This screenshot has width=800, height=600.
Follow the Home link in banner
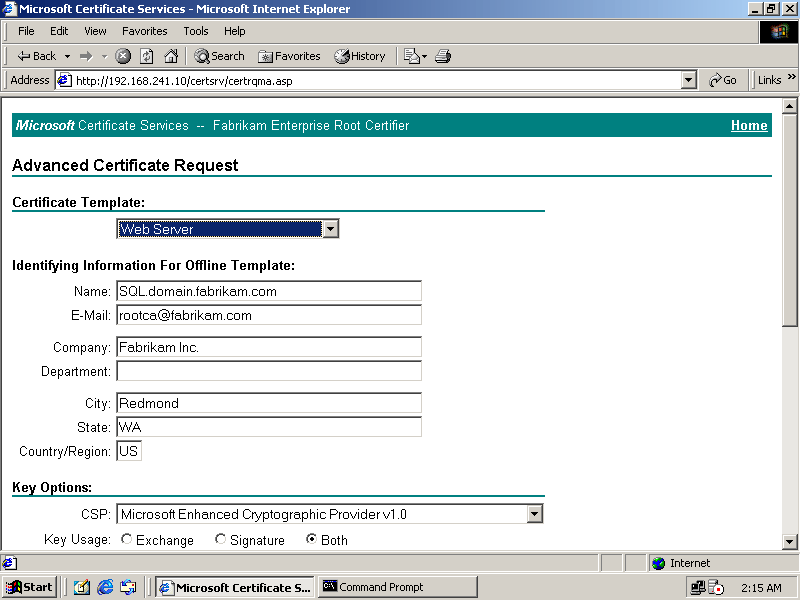click(x=749, y=126)
